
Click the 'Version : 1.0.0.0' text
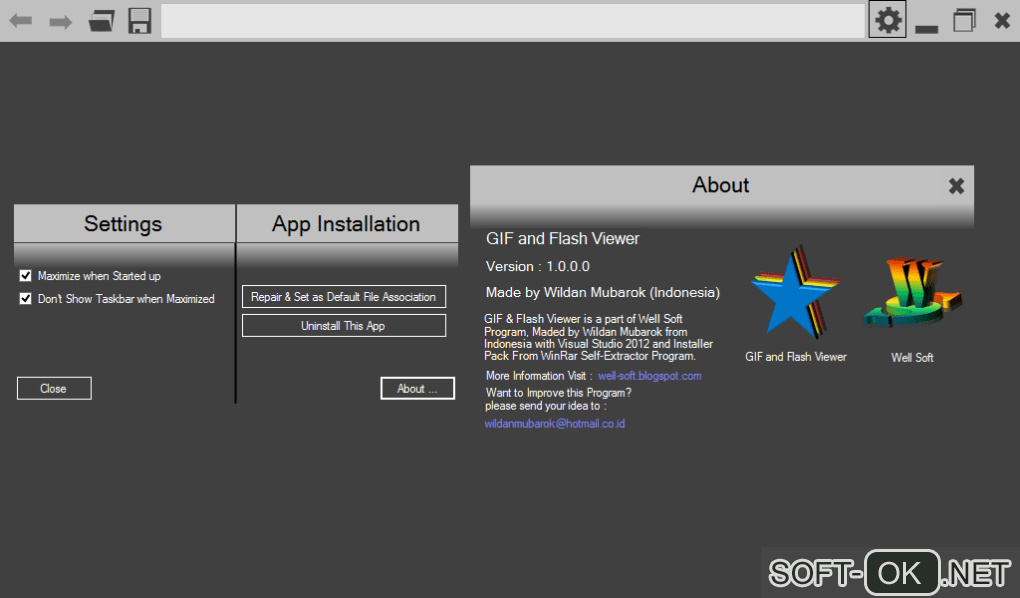click(x=537, y=266)
